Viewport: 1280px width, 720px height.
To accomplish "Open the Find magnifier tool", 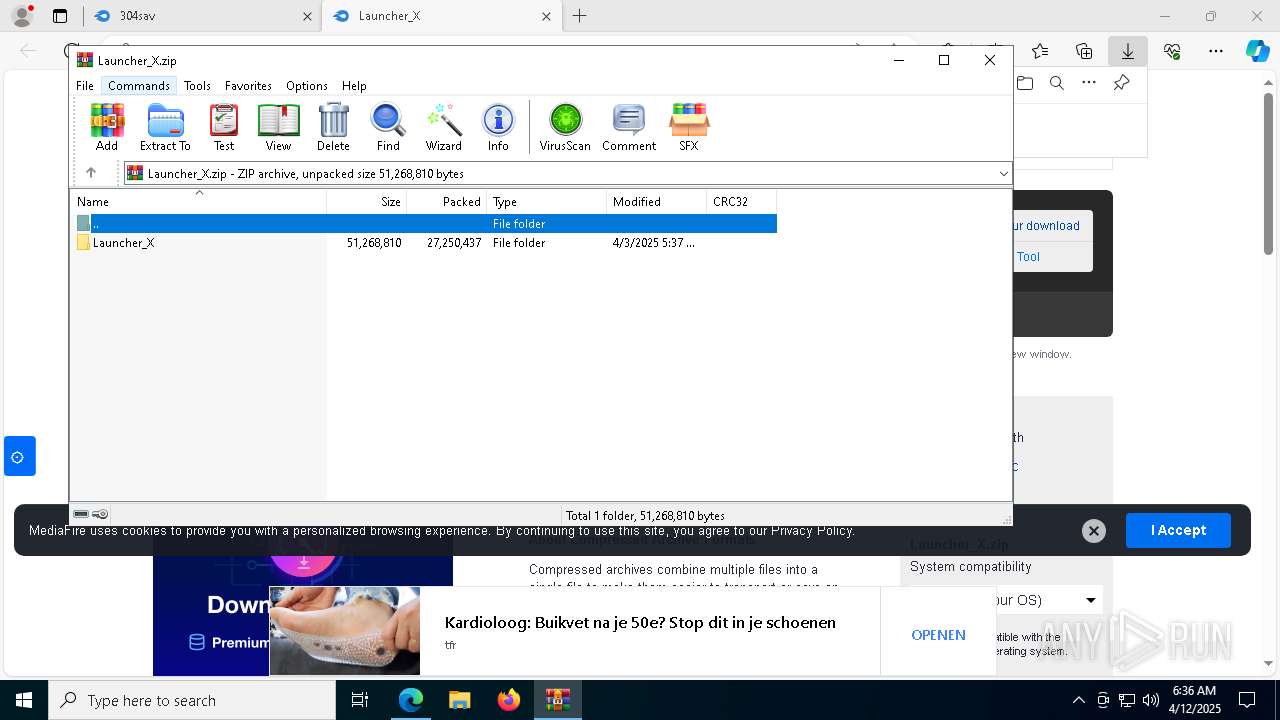I will click(x=388, y=128).
